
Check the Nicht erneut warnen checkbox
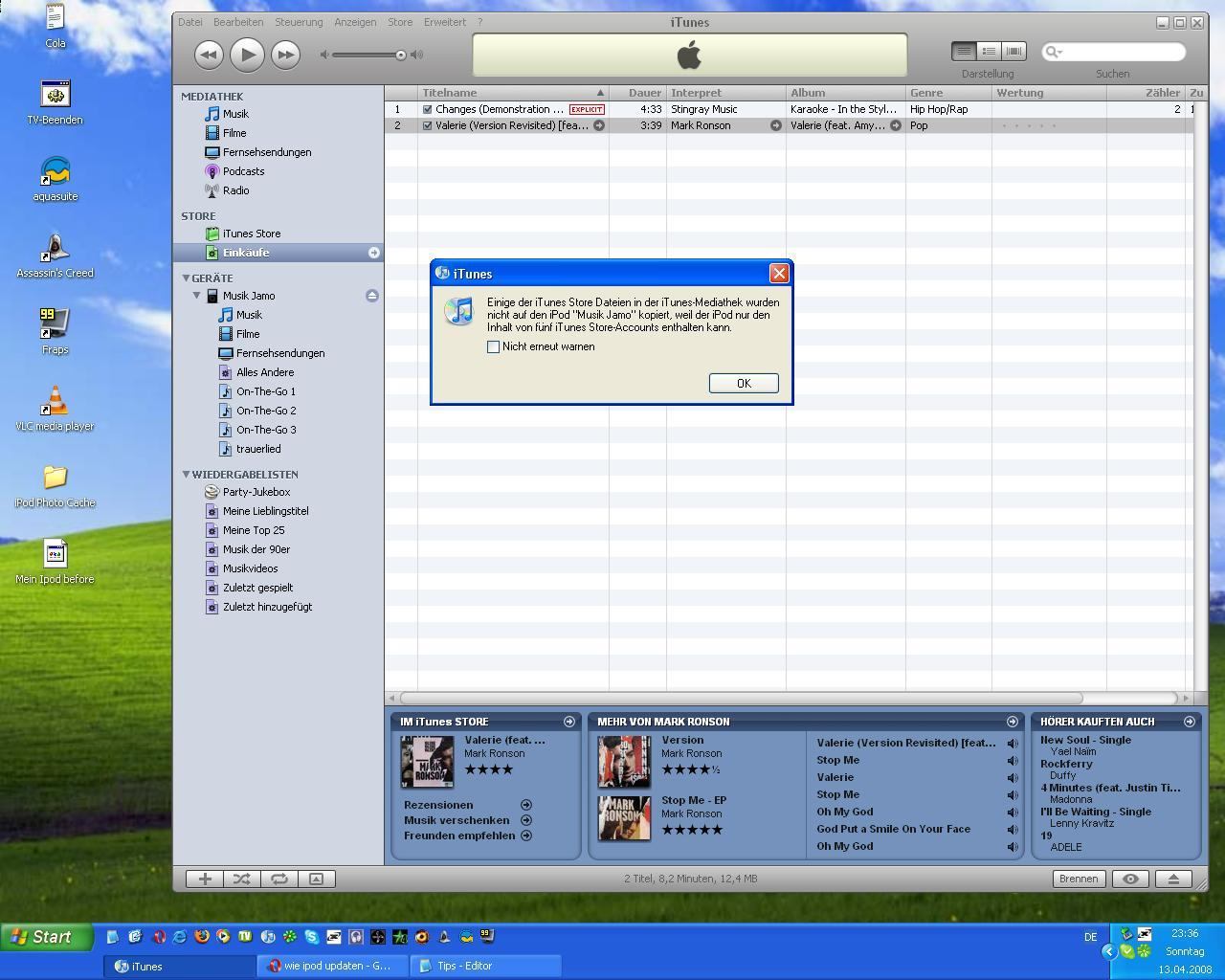coord(493,346)
